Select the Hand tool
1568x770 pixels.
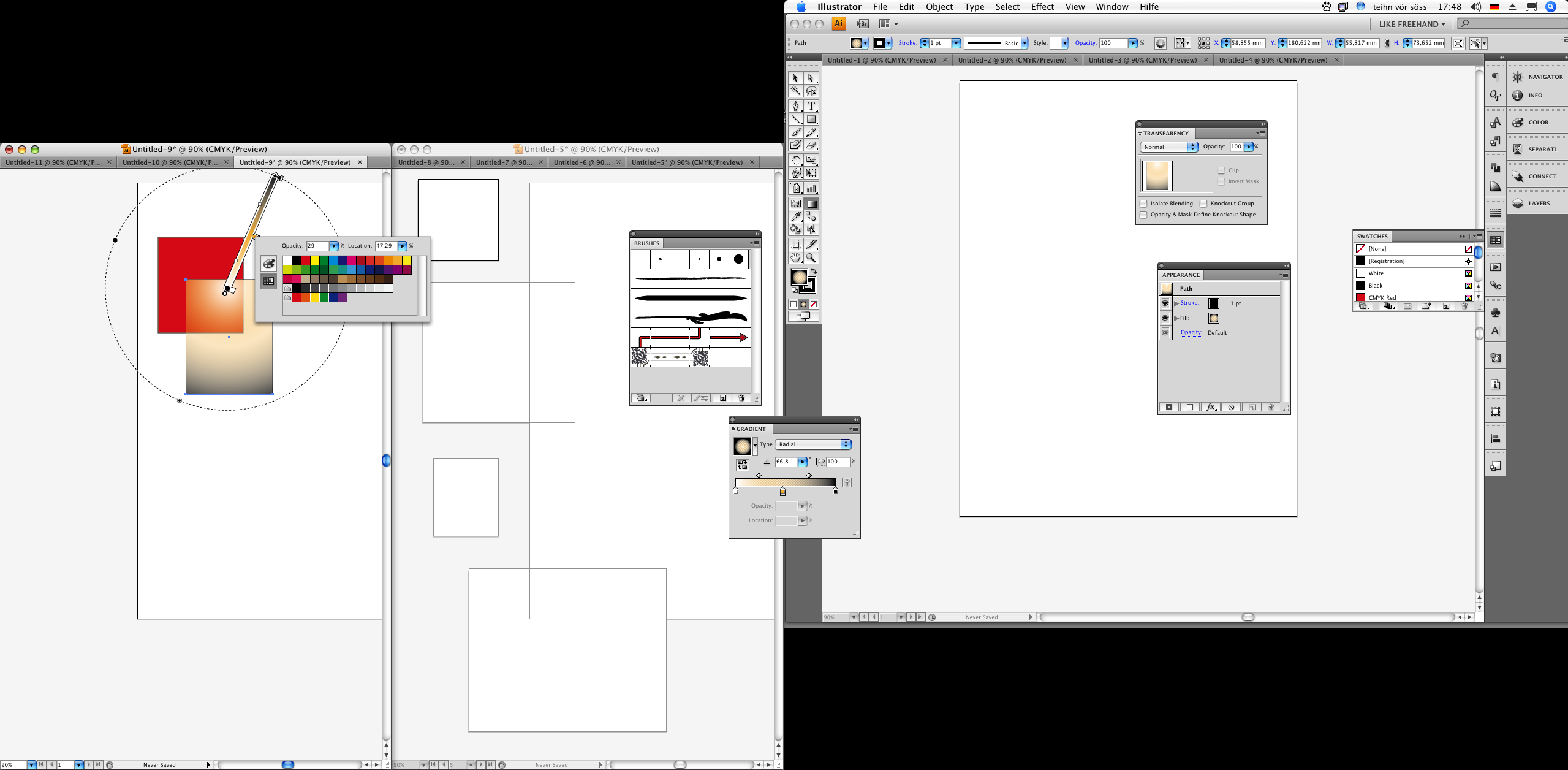tap(795, 258)
